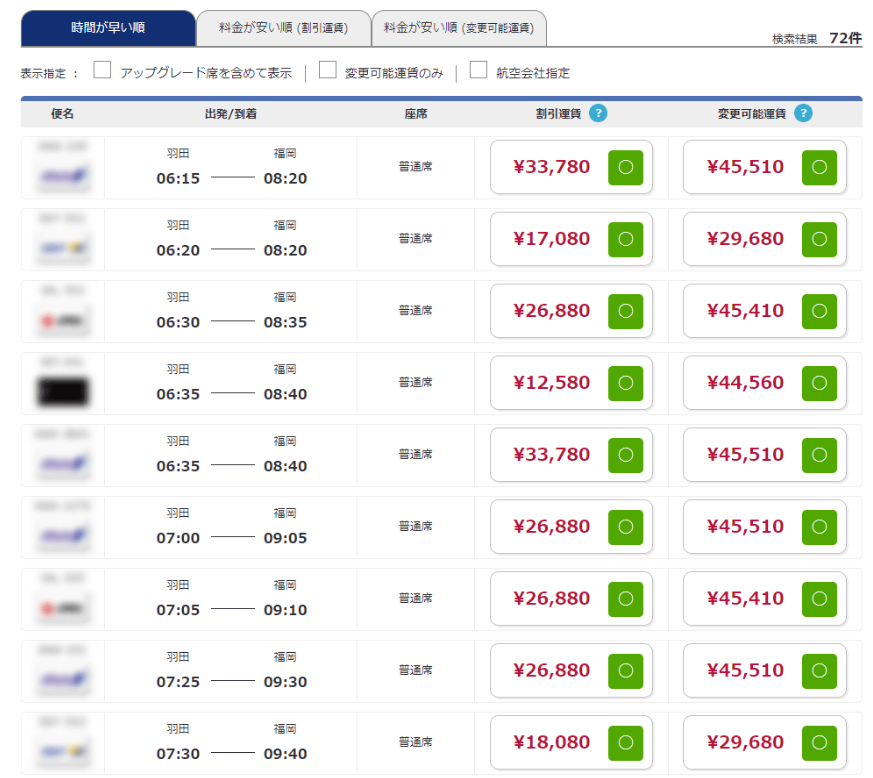873x778 pixels.
Task: Click ¥26,880 fare on the 07:25 flight
Action: 552,671
